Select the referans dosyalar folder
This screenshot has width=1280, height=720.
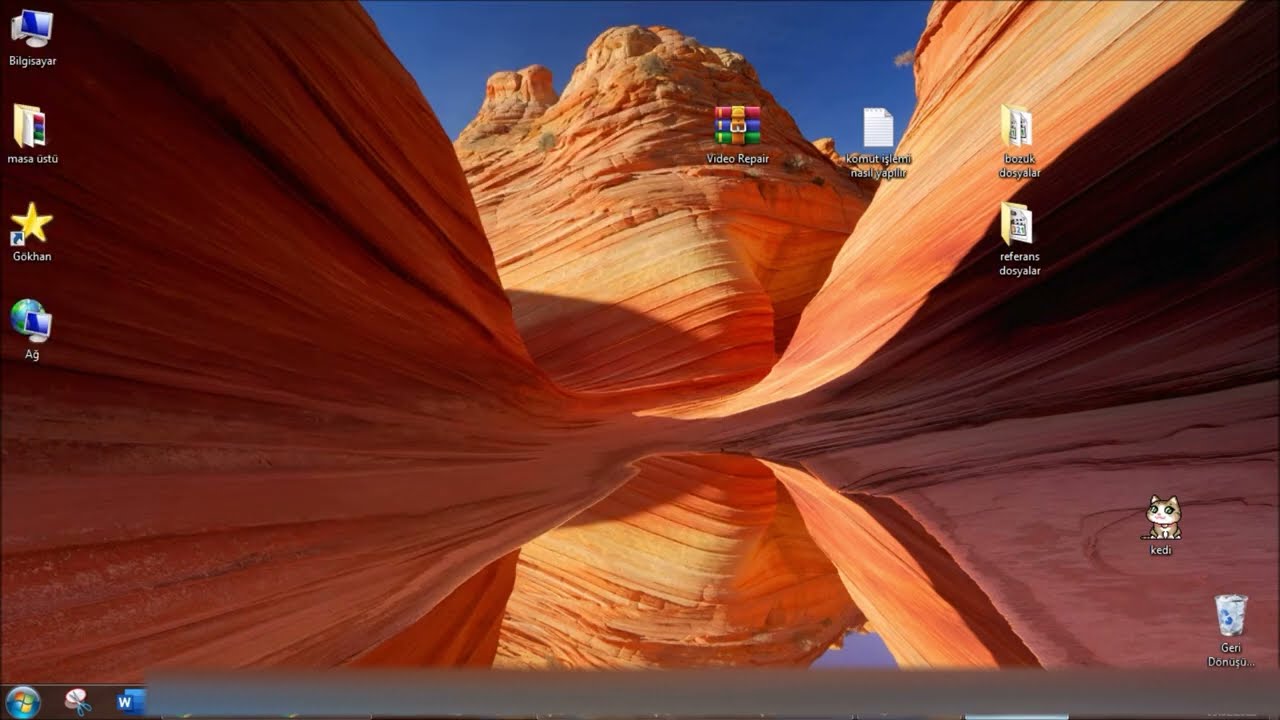click(1017, 224)
